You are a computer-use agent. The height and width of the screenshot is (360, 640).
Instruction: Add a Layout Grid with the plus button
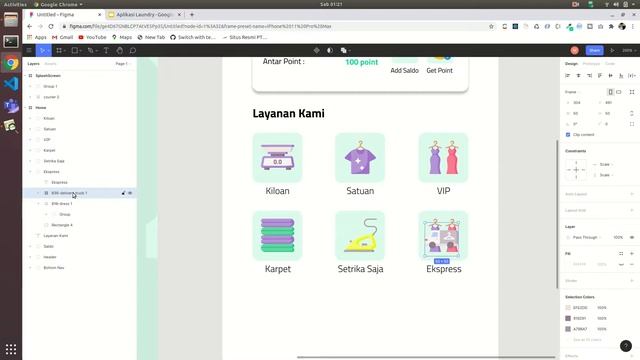632,211
